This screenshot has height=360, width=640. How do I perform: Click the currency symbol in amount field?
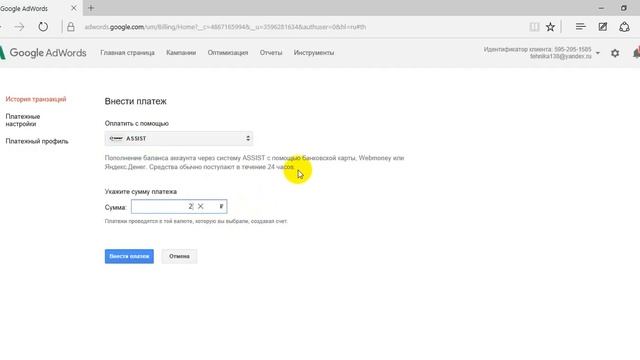click(x=221, y=207)
